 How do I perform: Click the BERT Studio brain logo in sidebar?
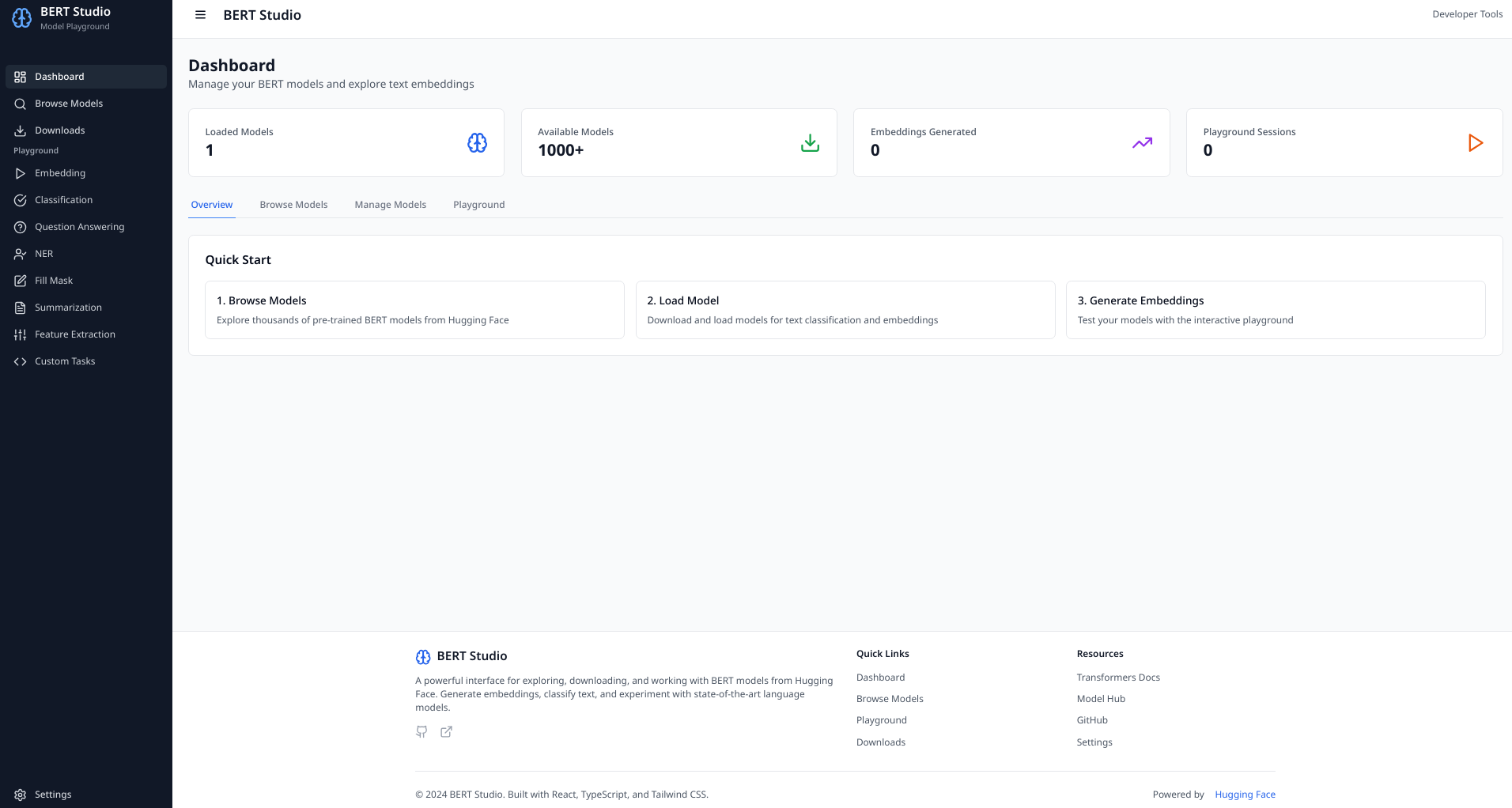tap(22, 17)
